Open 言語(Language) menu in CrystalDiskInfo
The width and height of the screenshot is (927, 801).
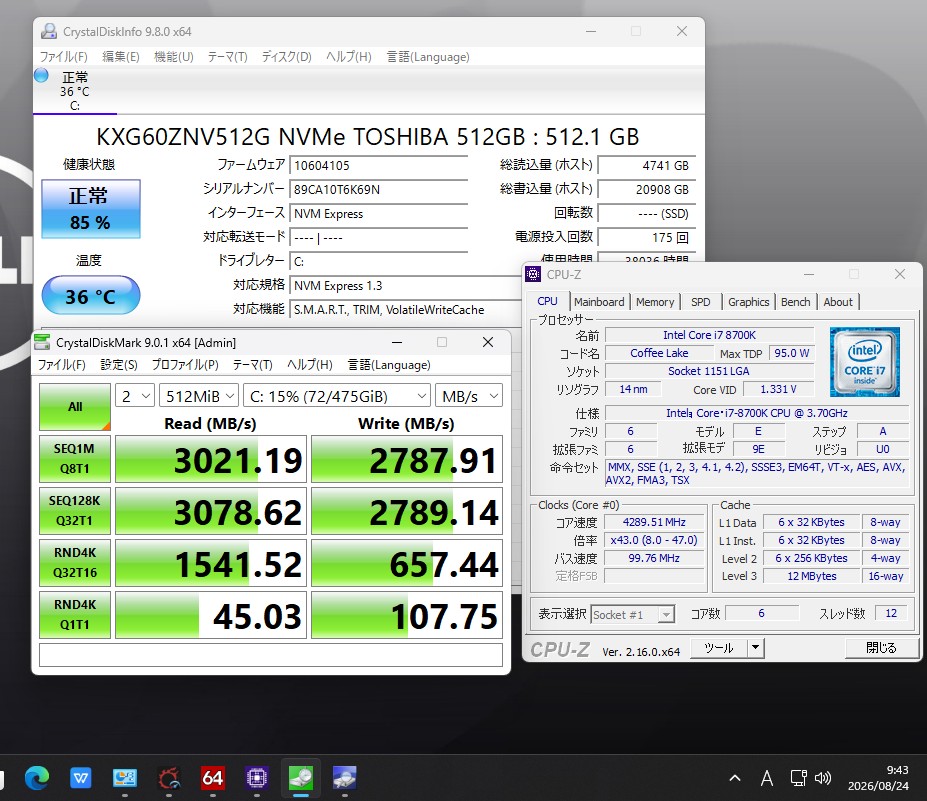point(427,57)
